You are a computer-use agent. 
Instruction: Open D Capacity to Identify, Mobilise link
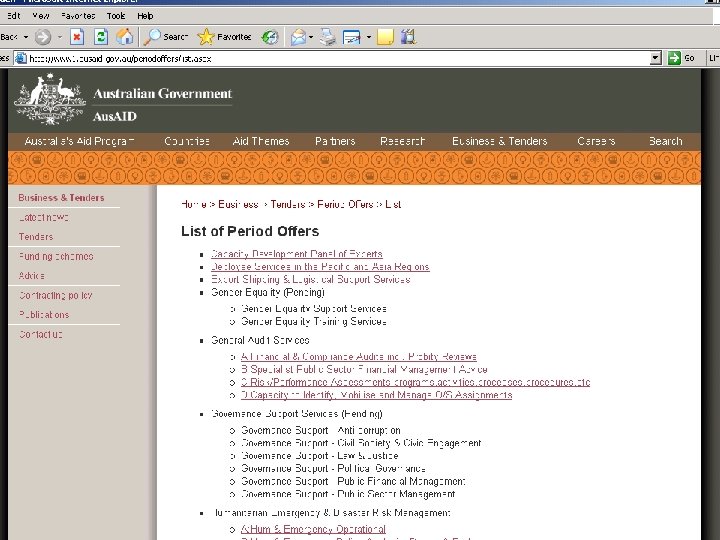click(377, 395)
